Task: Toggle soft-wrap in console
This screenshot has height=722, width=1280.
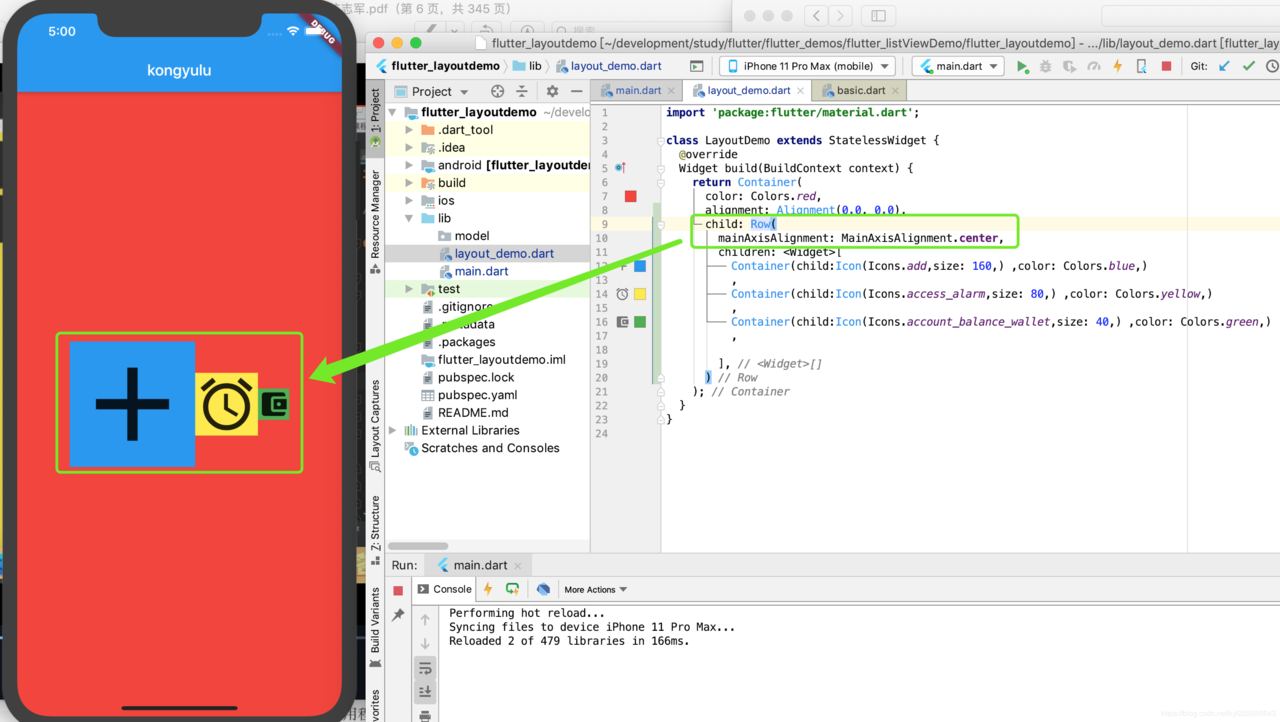Action: 425,668
